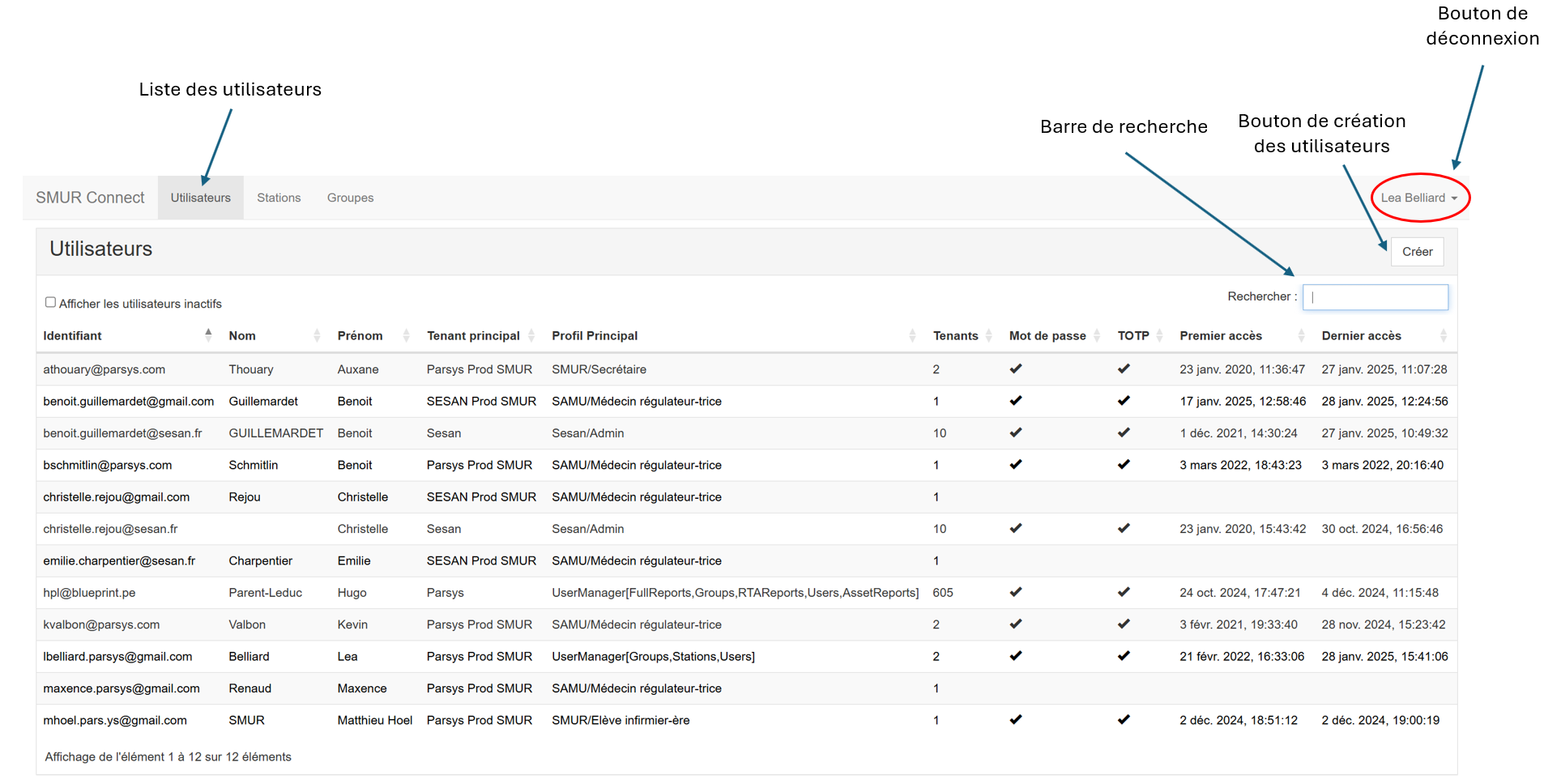Image resolution: width=1544 pixels, height=784 pixels.
Task: Select the kvalbon@parsys.com identifier
Action: (102, 625)
